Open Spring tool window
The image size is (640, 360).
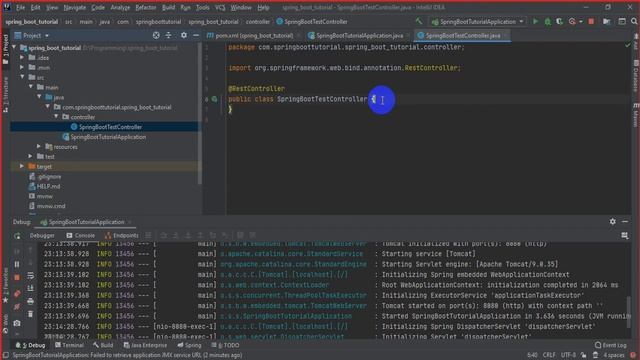pyautogui.click(x=189, y=345)
